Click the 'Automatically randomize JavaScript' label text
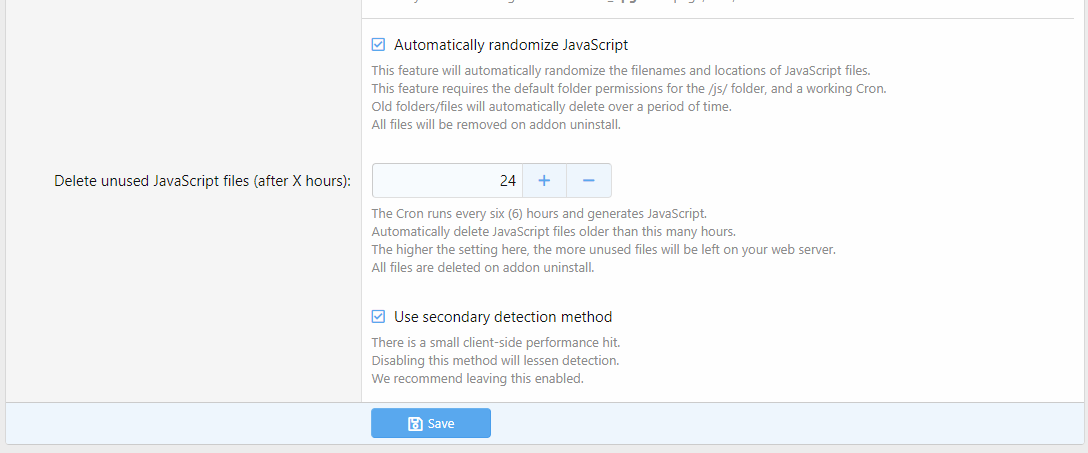This screenshot has width=1088, height=453. pyautogui.click(x=511, y=45)
